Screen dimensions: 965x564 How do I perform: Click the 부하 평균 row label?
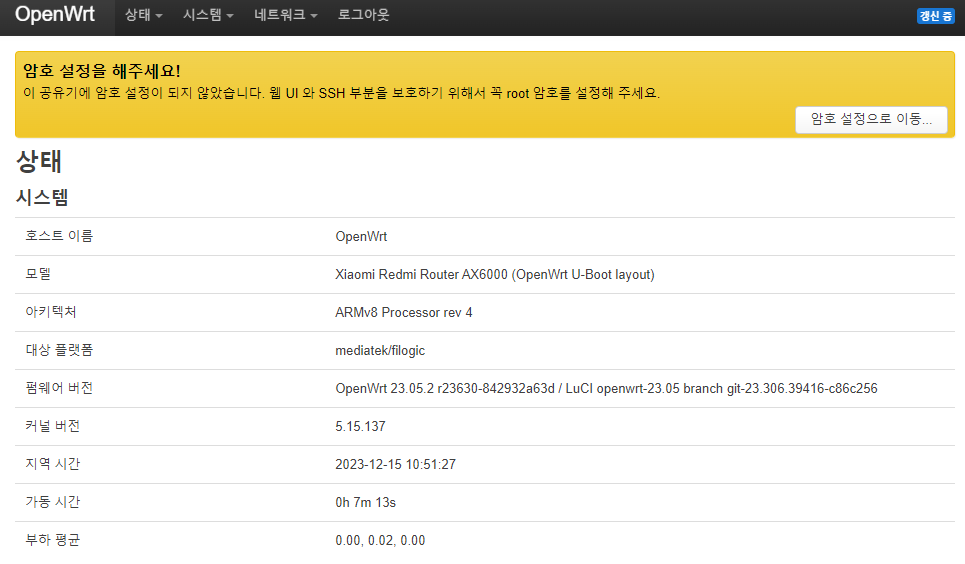[x=53, y=540]
